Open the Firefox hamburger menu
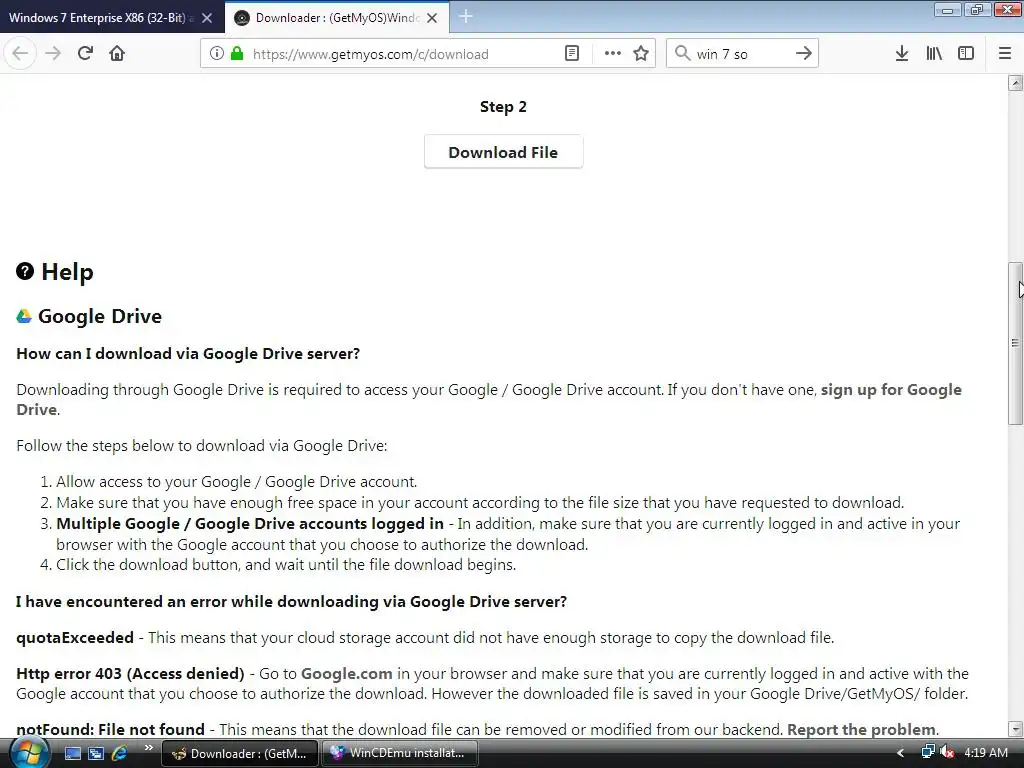This screenshot has width=1024, height=768. point(1005,54)
